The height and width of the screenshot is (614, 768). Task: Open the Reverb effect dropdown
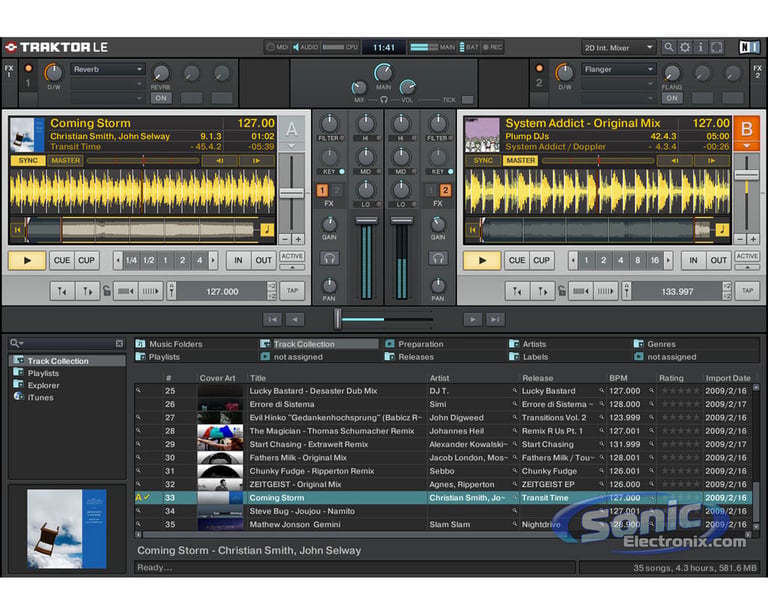coord(108,70)
